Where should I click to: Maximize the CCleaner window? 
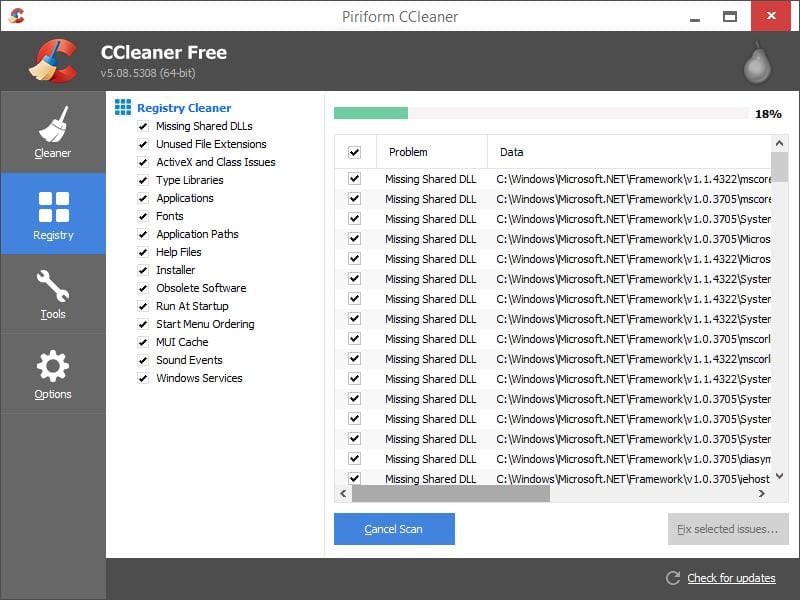(x=730, y=16)
